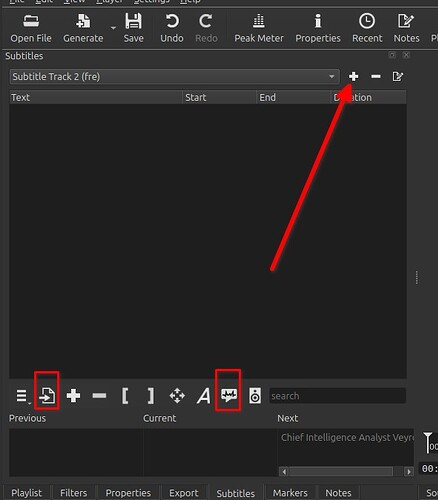Click the Next subtitle horizontal scrollbar
Screen dimensions: 438x500
(x=345, y=471)
